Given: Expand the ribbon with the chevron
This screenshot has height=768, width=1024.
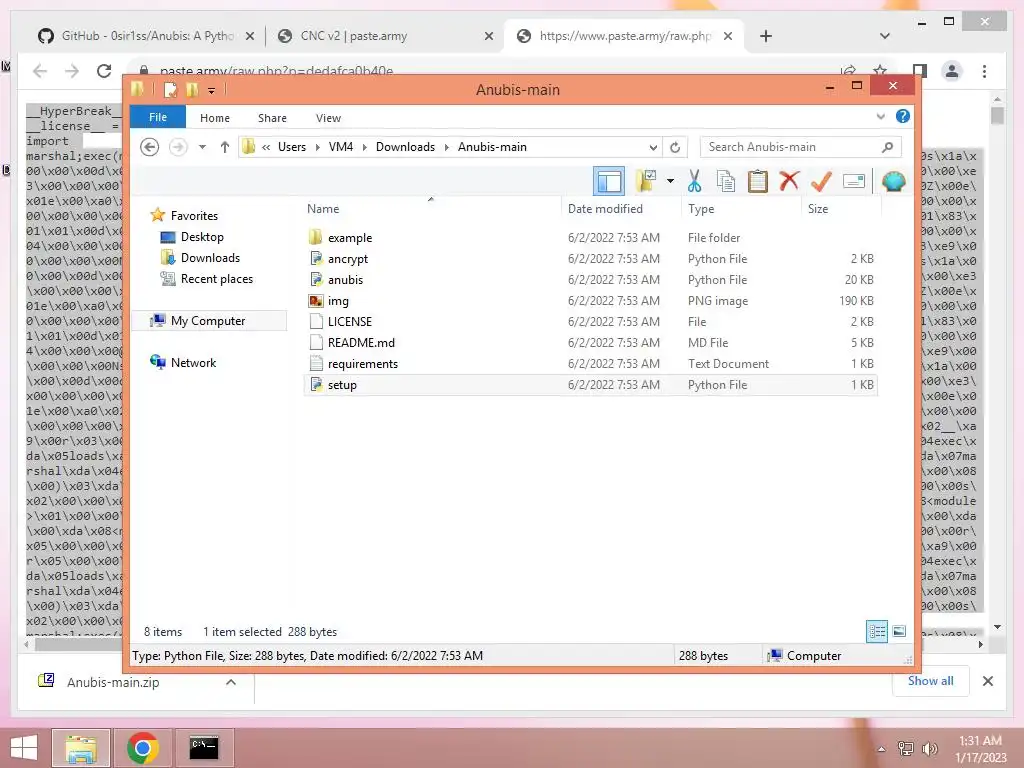Looking at the screenshot, I should (880, 117).
